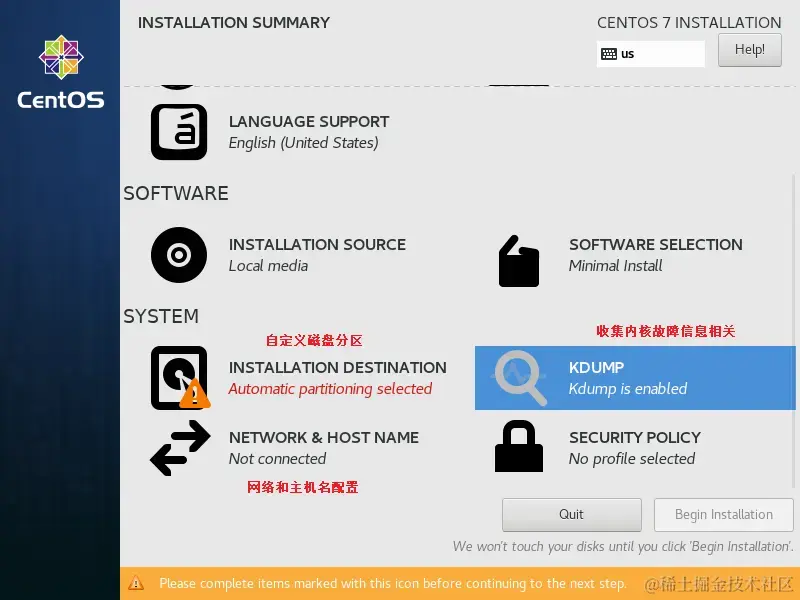Click the Quit button

pos(571,515)
